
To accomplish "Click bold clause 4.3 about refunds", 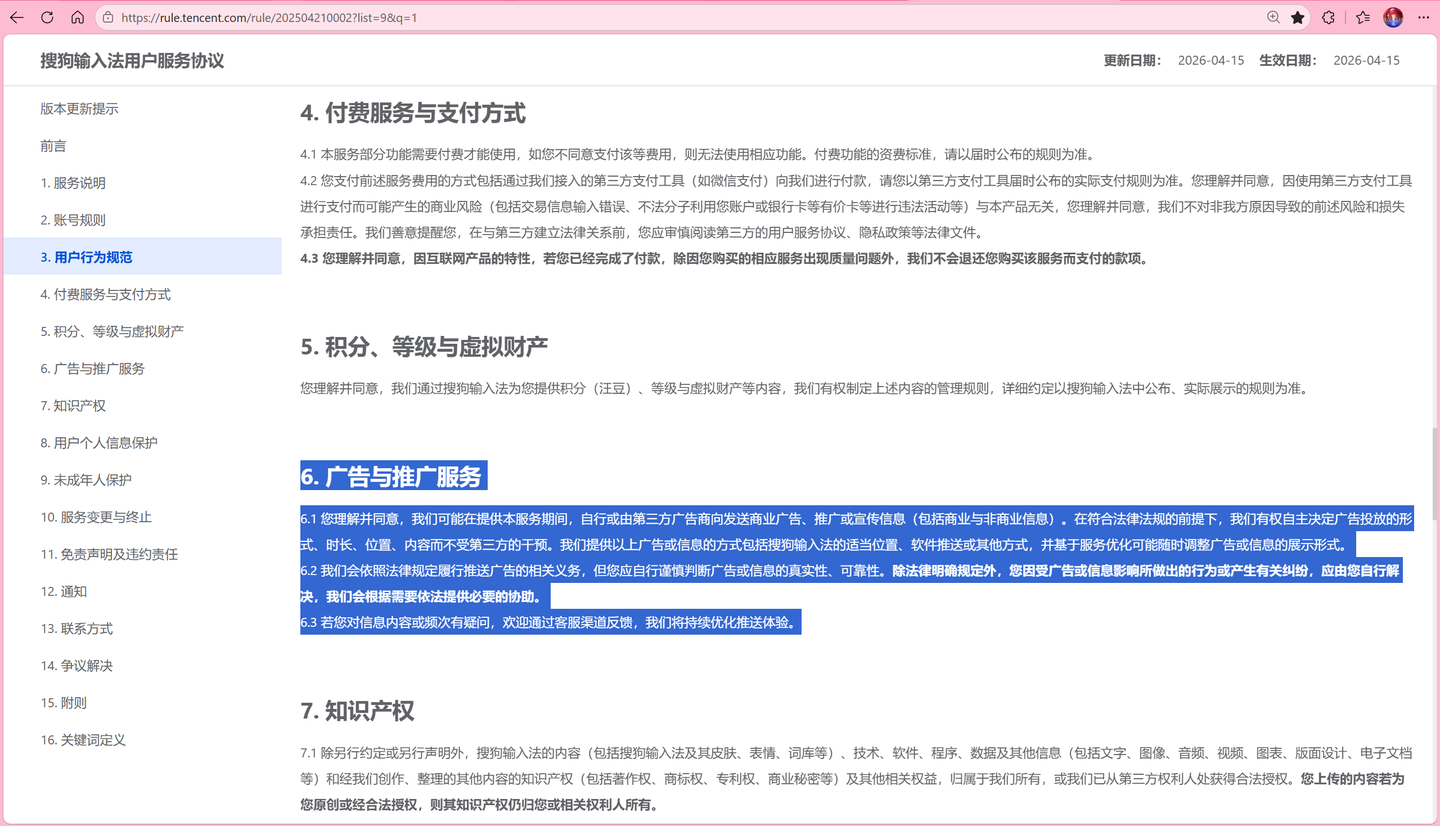I will 725,258.
